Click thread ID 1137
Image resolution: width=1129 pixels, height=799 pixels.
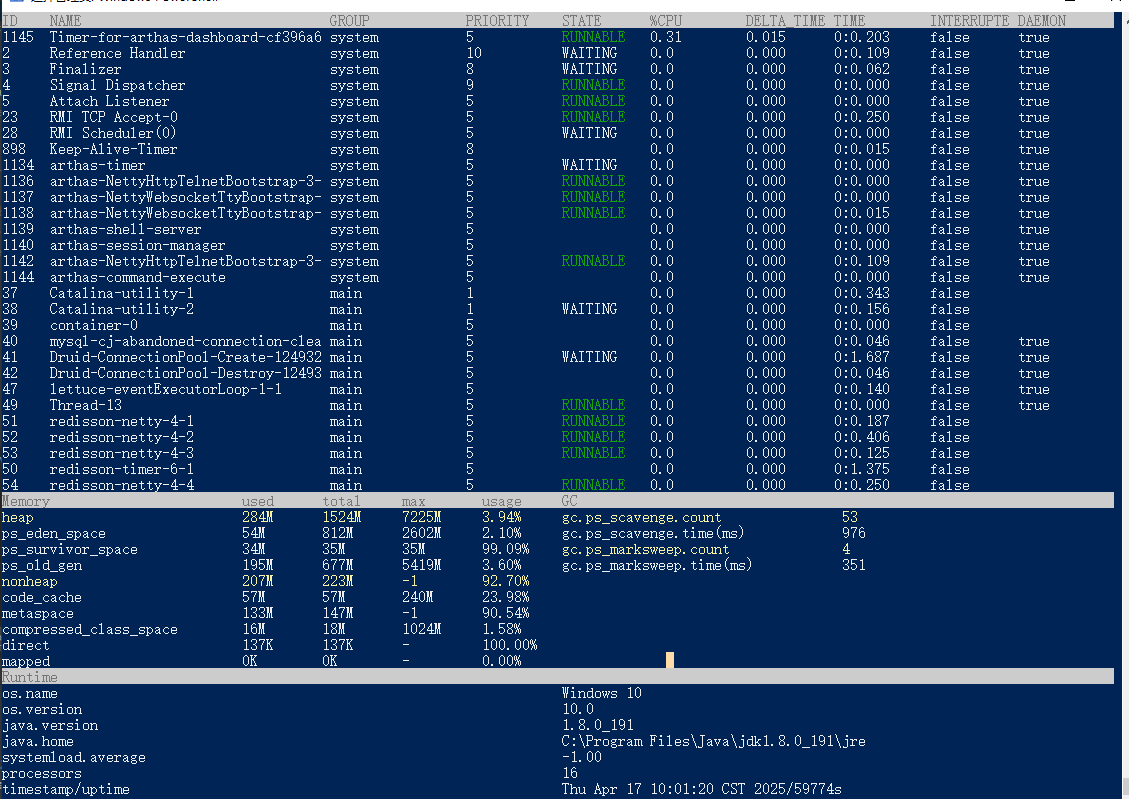18,197
